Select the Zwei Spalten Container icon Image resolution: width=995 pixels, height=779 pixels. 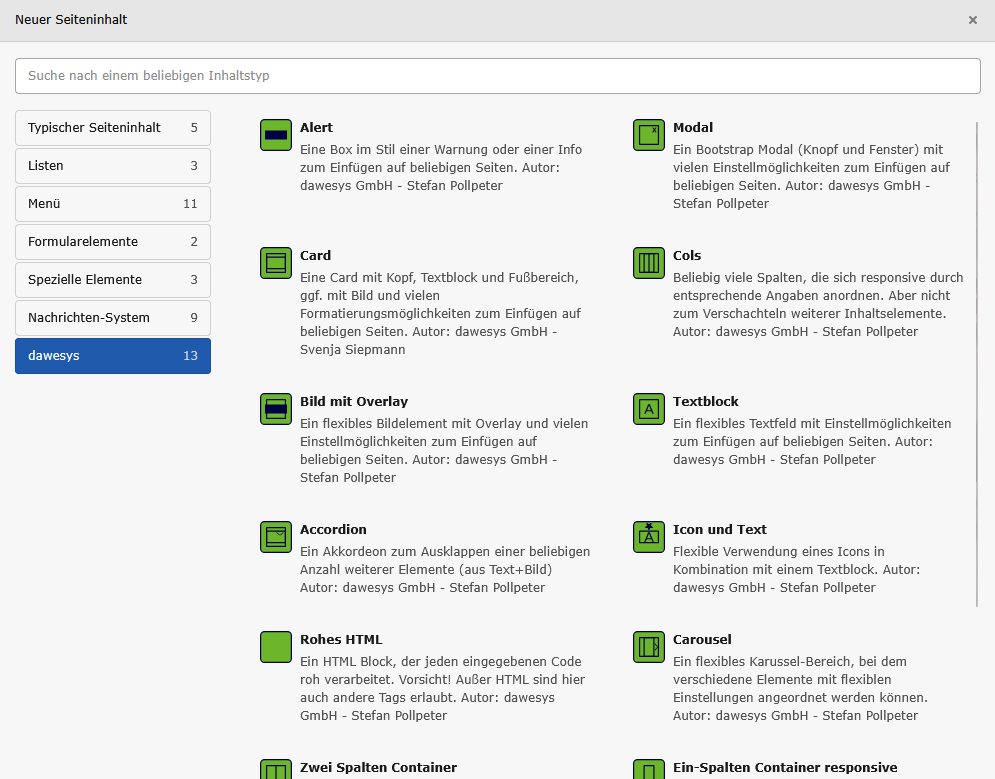point(275,769)
